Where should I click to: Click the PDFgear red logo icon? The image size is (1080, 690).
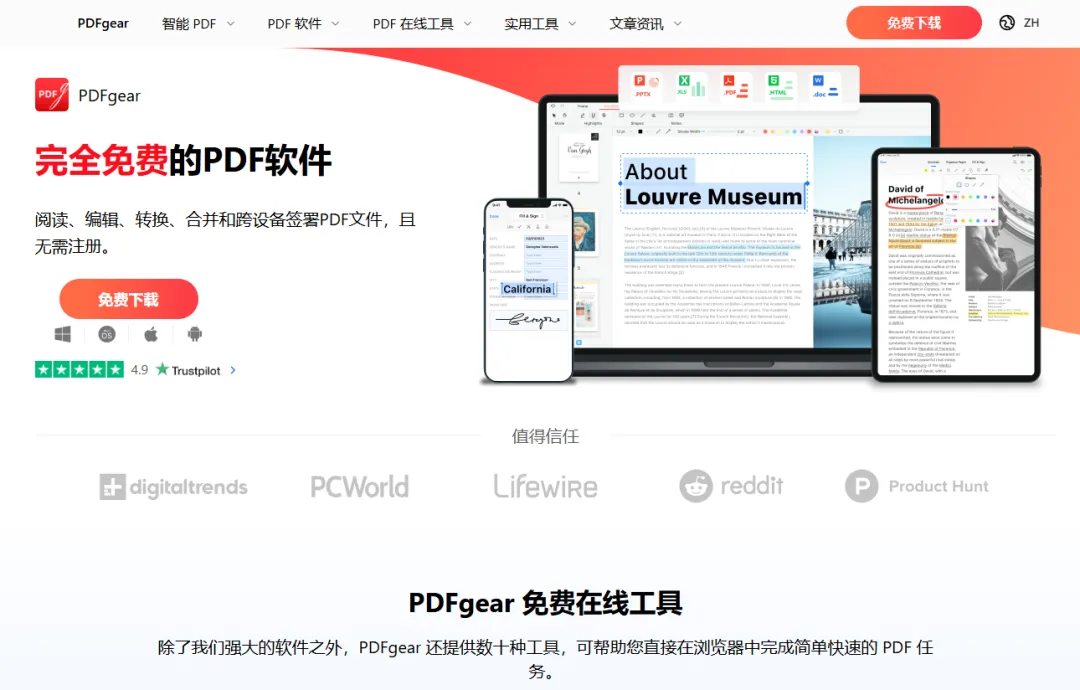52,95
